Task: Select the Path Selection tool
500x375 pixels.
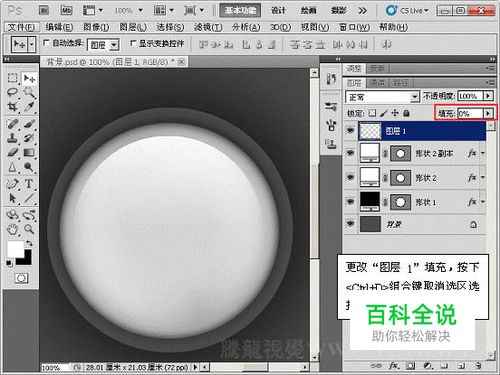Action: point(13,198)
